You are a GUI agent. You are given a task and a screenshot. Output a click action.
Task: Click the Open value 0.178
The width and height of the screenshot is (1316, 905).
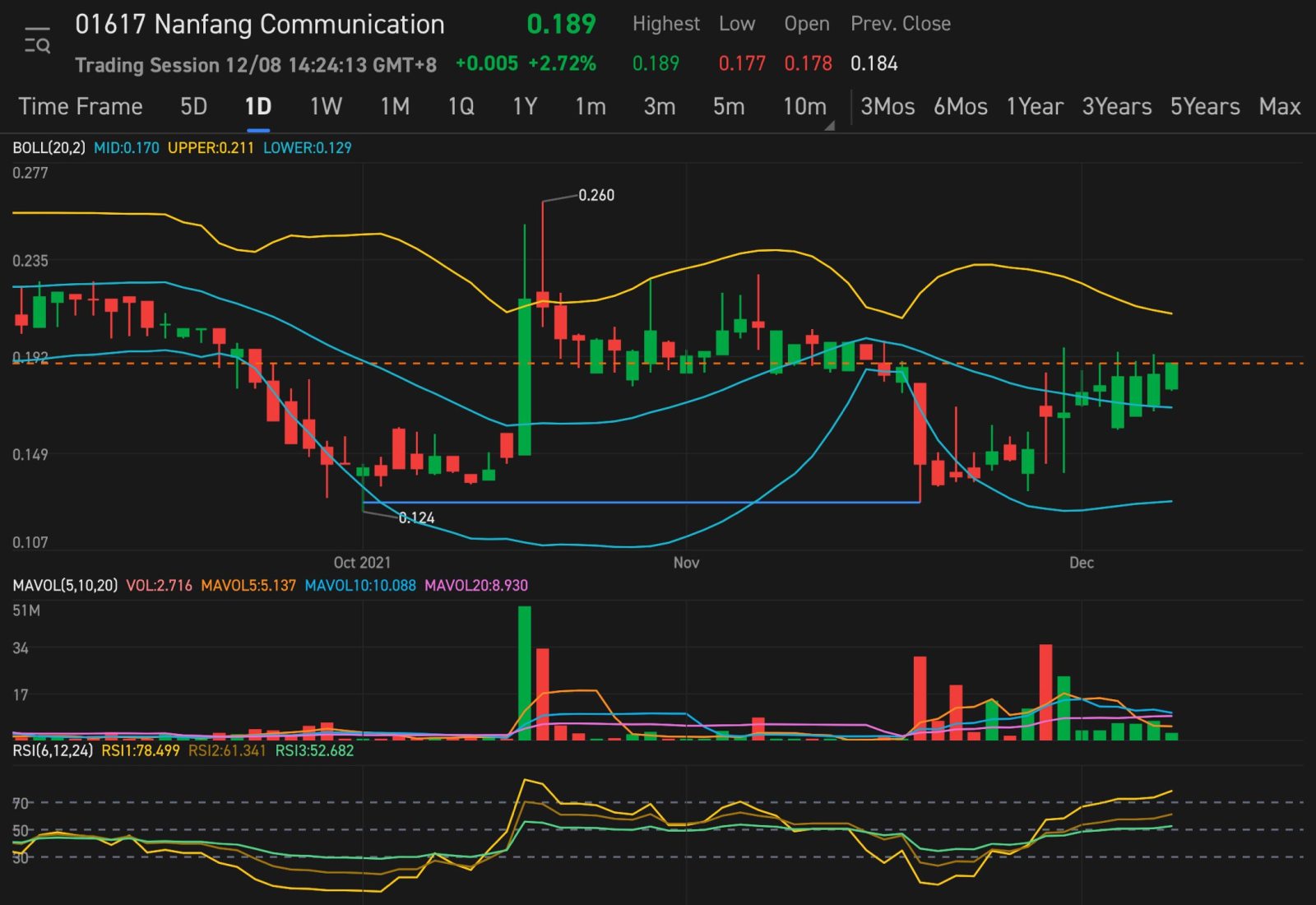click(808, 64)
